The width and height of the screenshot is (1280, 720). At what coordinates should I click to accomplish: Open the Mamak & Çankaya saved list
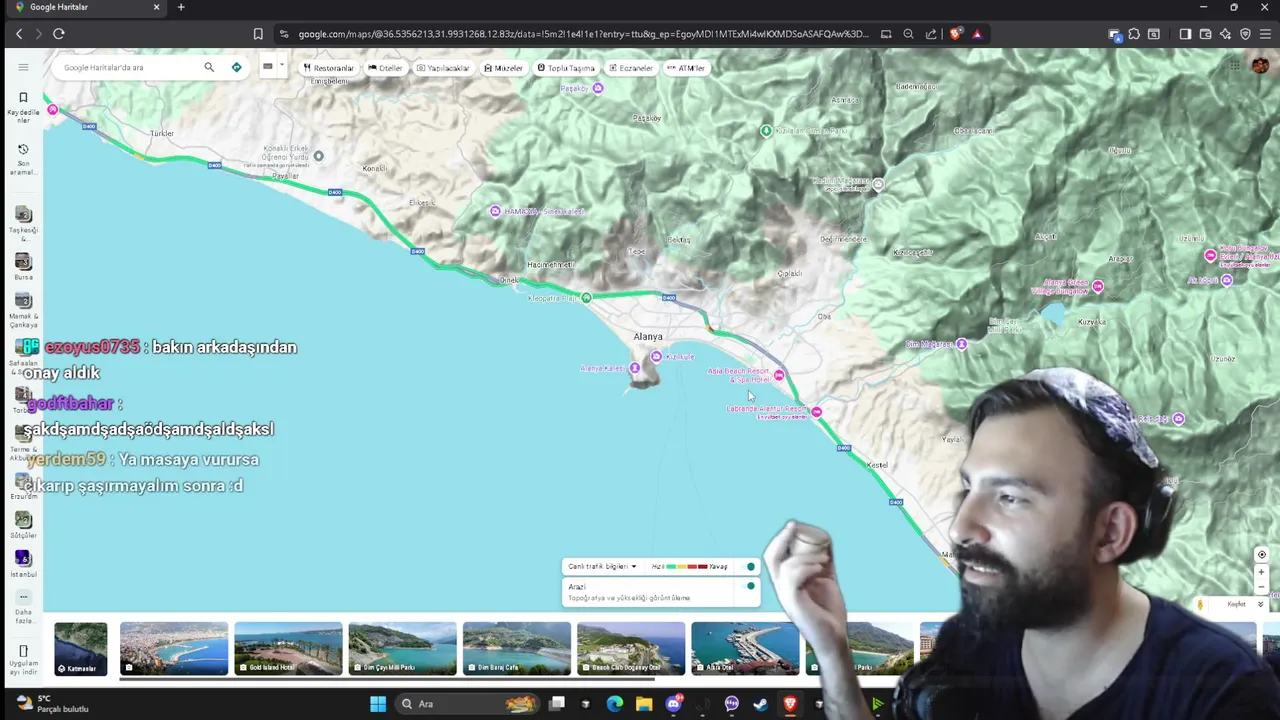pyautogui.click(x=23, y=311)
